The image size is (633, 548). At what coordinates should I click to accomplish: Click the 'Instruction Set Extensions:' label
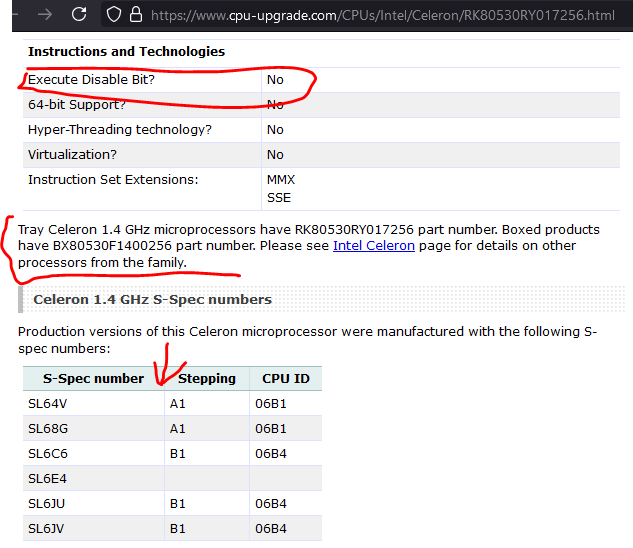[x=113, y=180]
